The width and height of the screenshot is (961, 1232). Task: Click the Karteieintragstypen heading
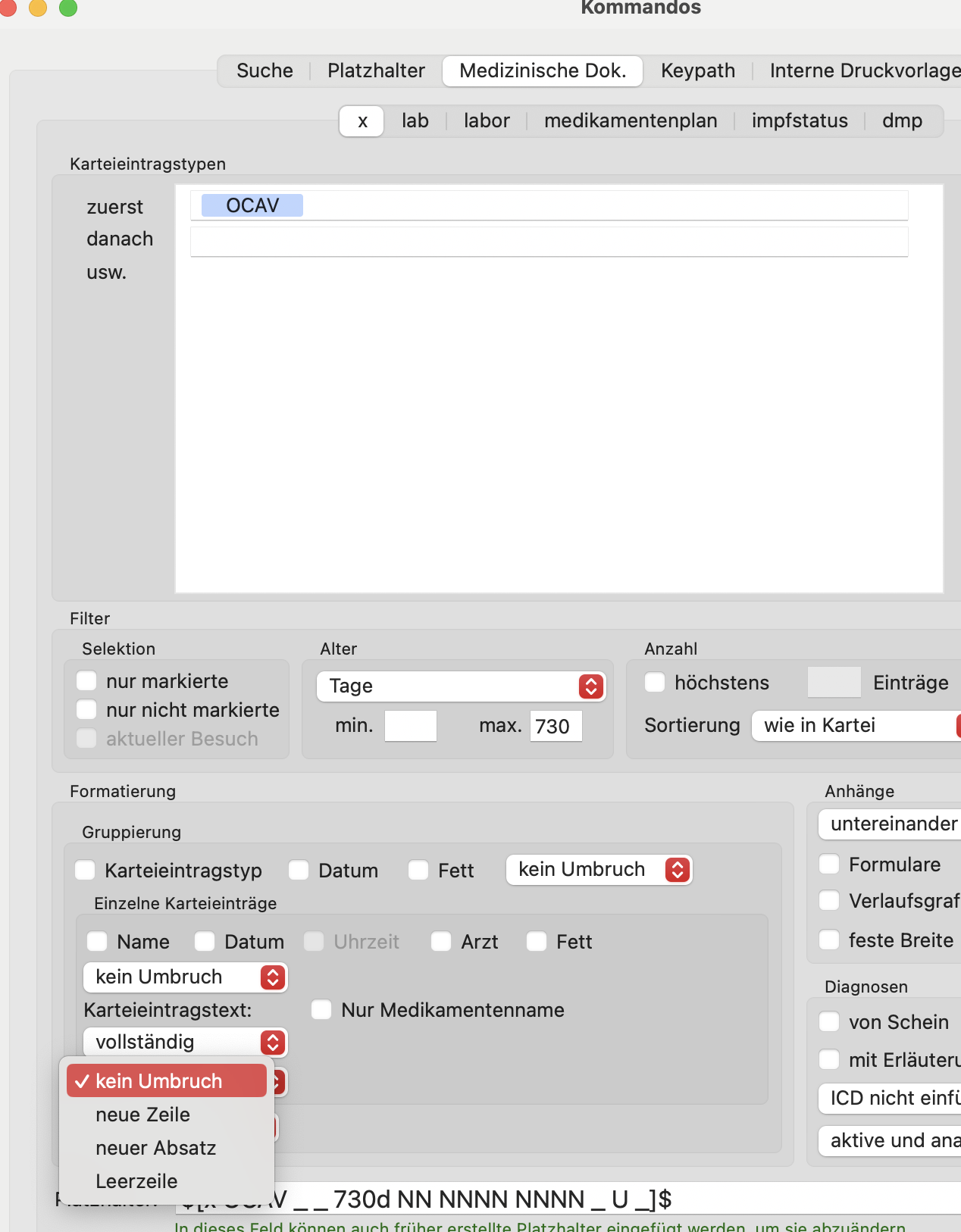148,164
